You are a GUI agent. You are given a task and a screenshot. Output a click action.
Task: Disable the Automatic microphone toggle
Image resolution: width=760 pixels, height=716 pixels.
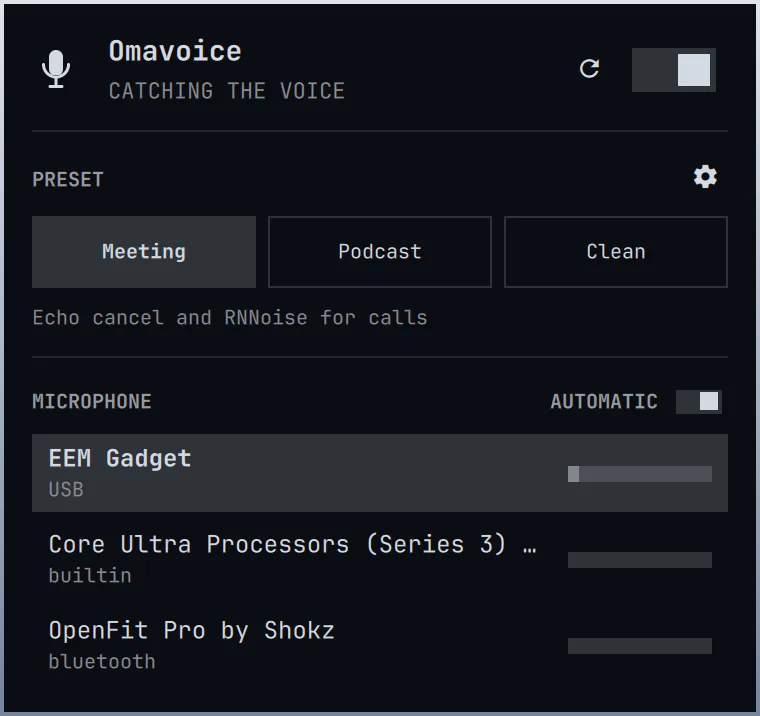699,401
